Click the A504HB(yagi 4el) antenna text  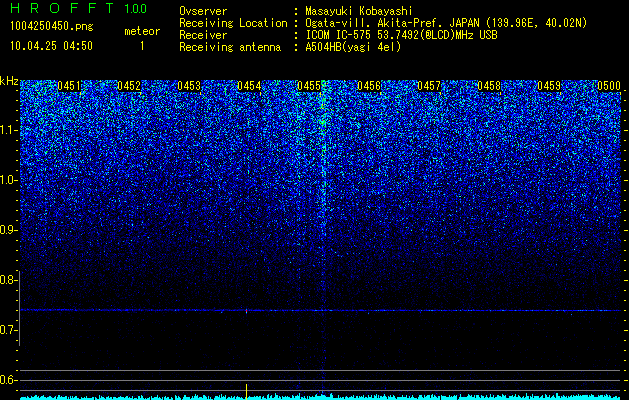(353, 47)
